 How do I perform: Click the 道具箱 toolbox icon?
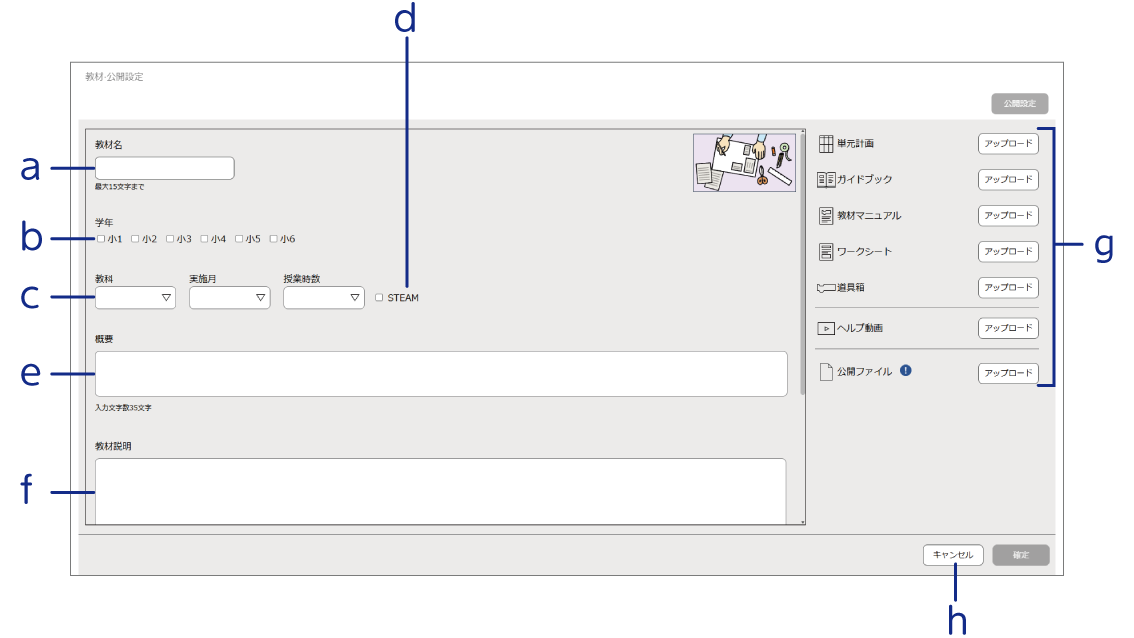tap(825, 288)
